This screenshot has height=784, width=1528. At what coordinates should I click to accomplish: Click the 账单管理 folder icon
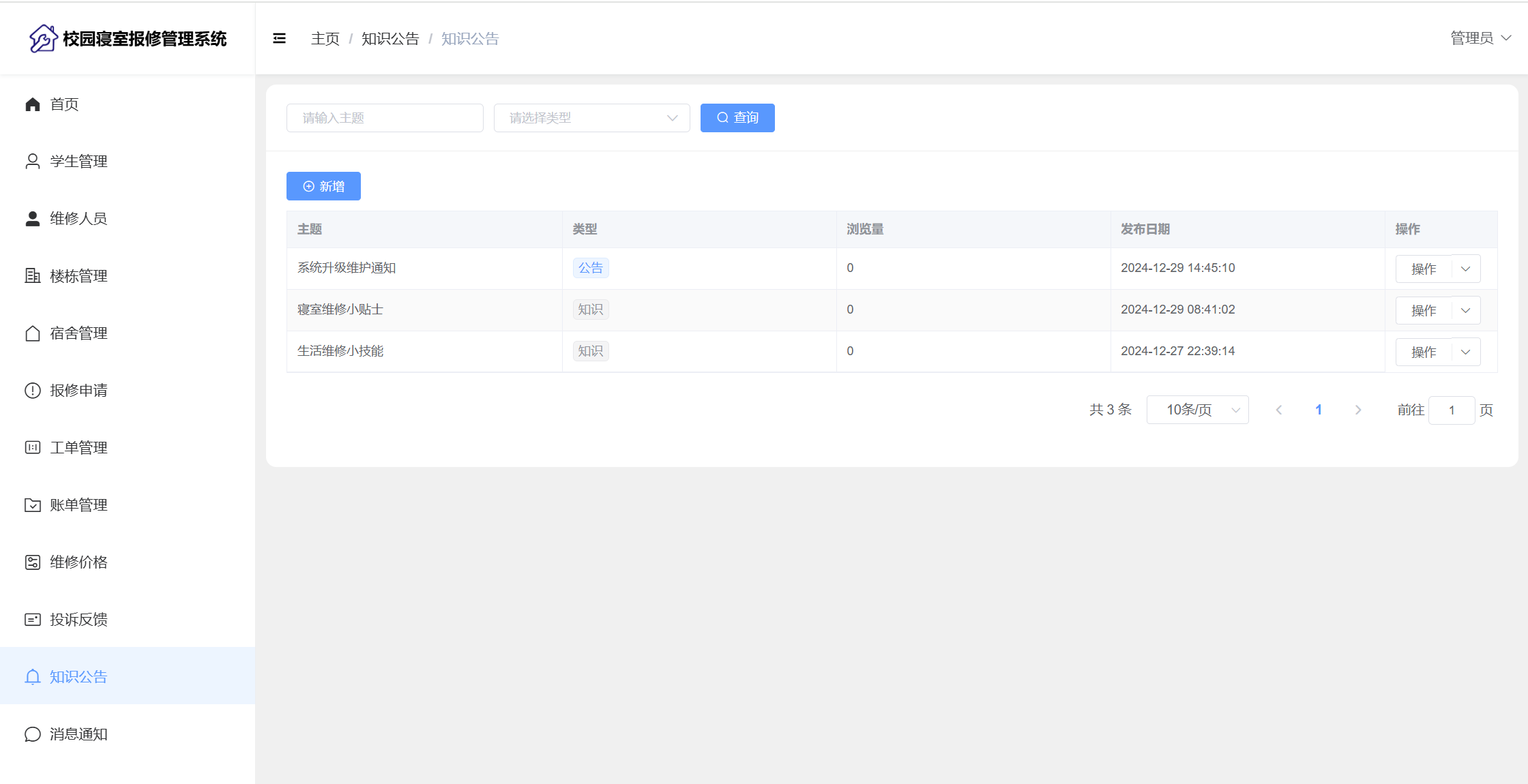tap(33, 505)
